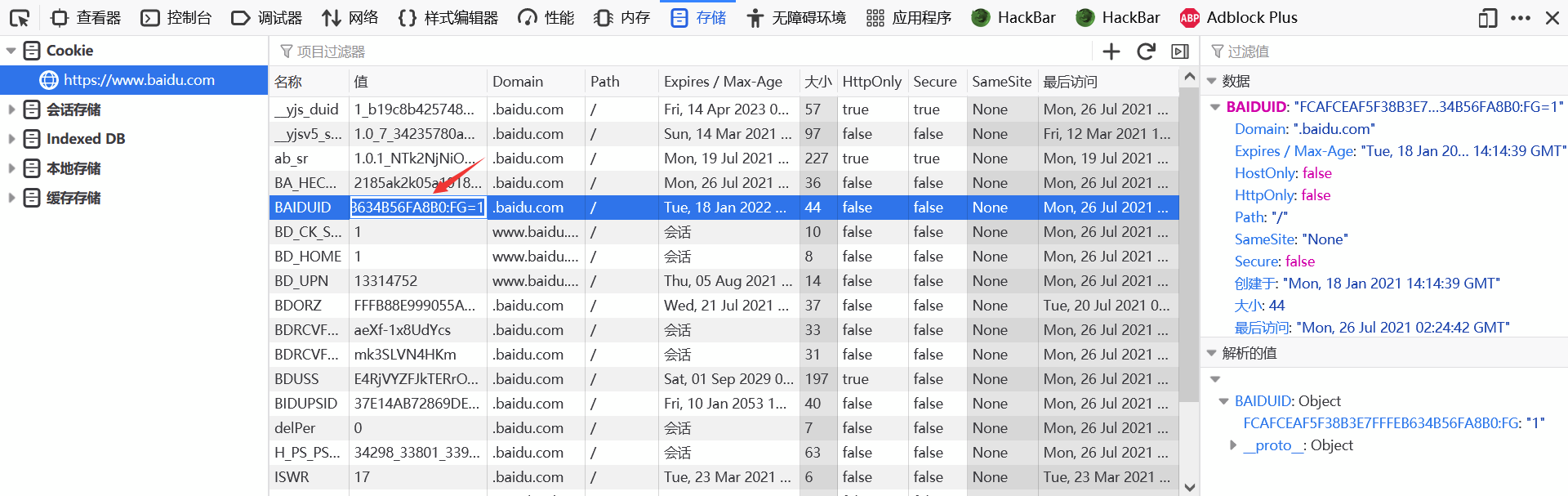
Task: Expand the 缓存存储 node
Action: click(x=11, y=198)
